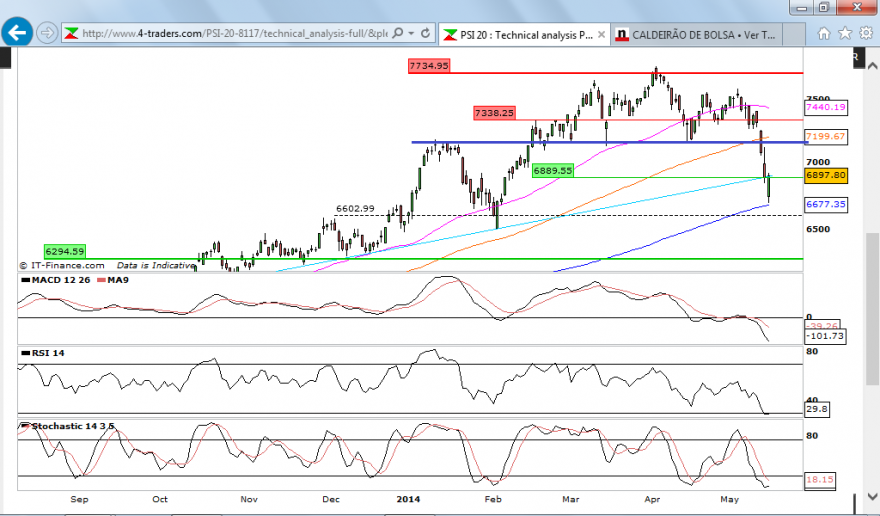Click the page scrollbar up arrow

pyautogui.click(x=872, y=66)
